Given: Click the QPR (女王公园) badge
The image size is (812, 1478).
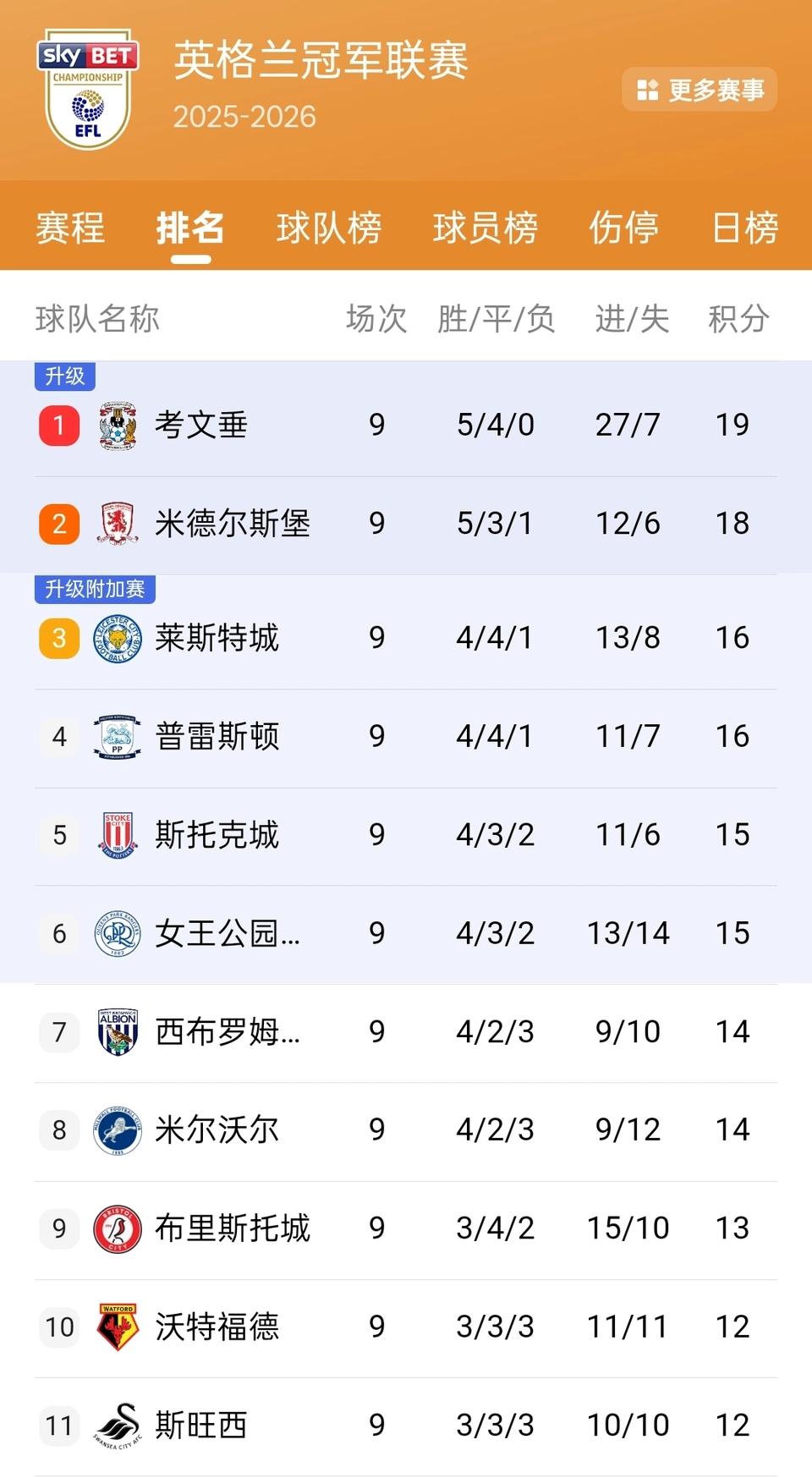Looking at the screenshot, I should [118, 933].
